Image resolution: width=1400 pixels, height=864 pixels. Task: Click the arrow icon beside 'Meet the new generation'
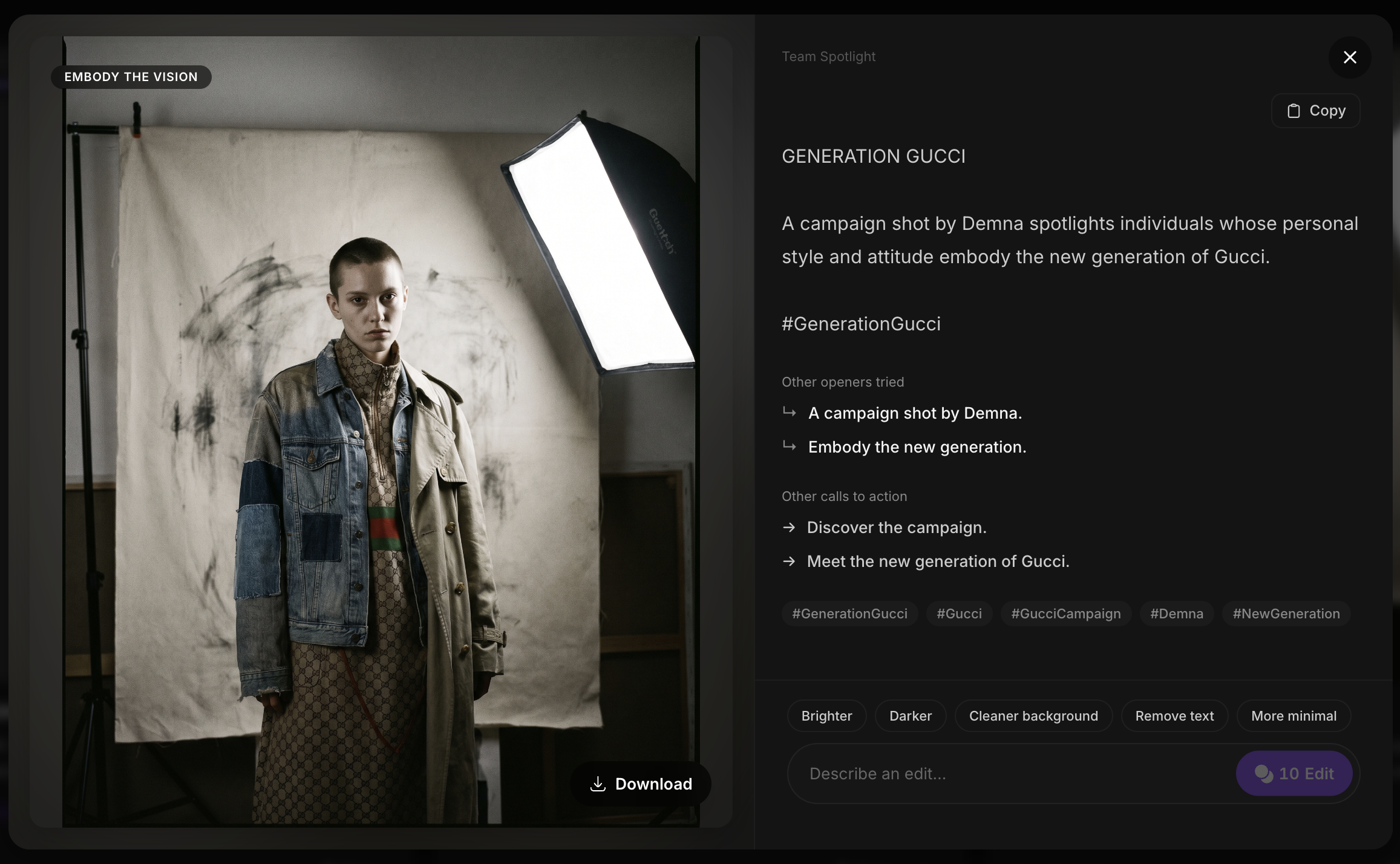[789, 561]
